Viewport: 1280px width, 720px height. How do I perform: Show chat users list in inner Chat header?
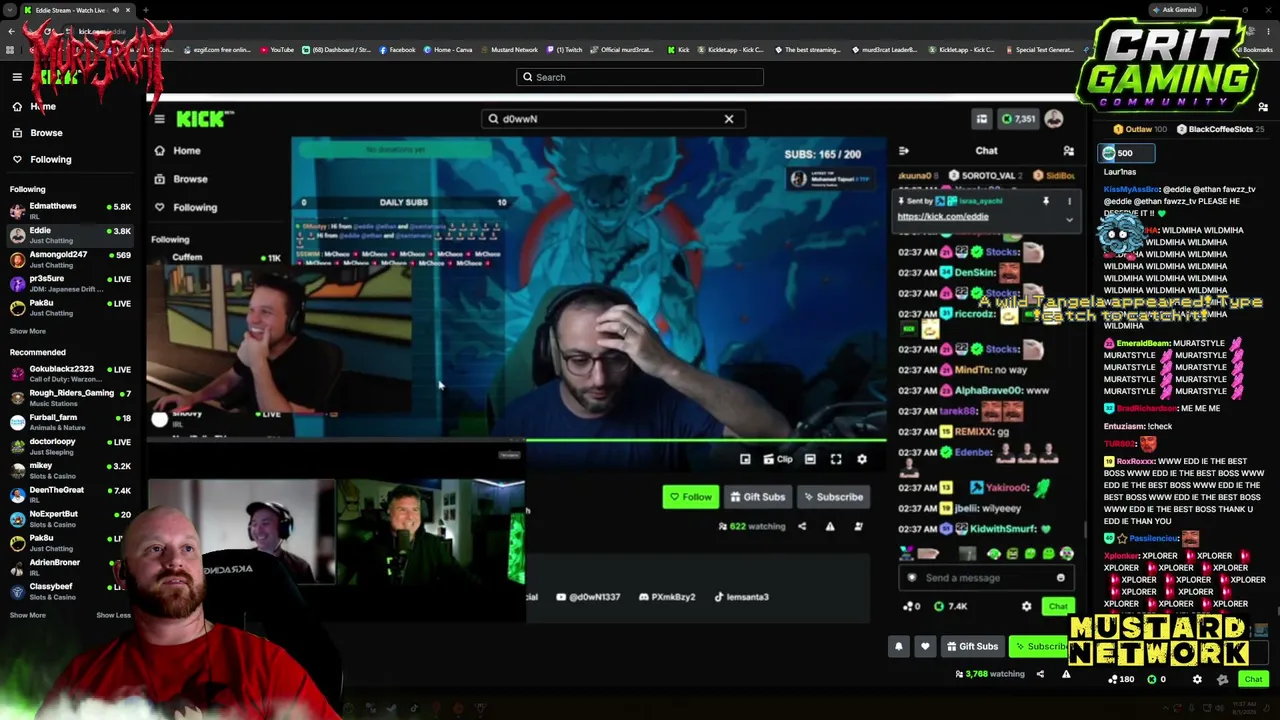point(1069,151)
